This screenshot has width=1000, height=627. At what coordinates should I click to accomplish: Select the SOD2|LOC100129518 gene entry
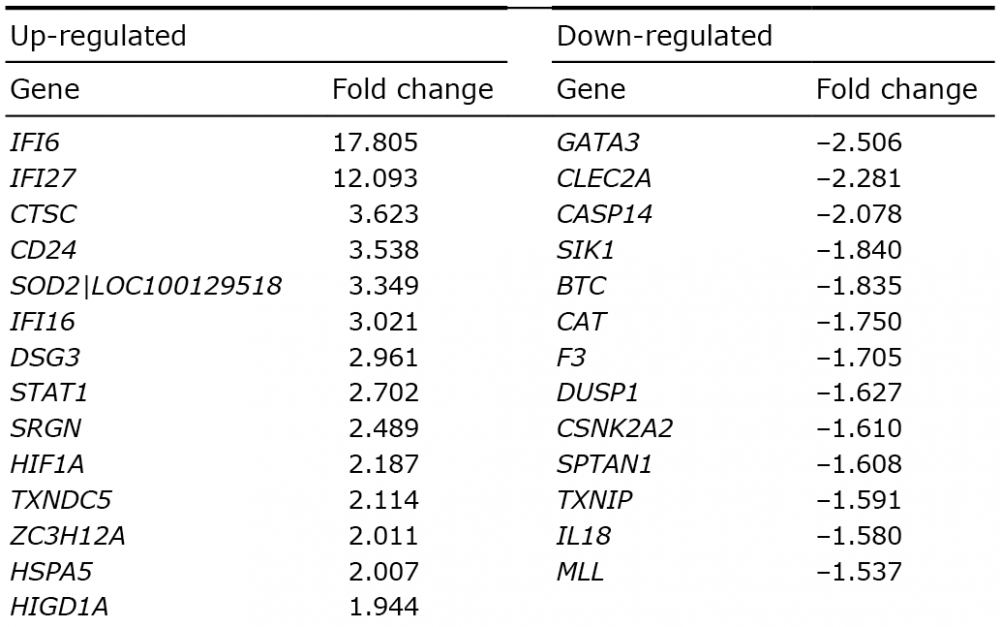click(146, 286)
